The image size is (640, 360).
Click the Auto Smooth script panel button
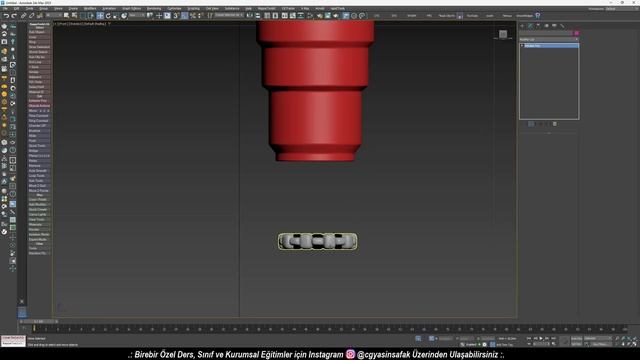[x=39, y=171]
